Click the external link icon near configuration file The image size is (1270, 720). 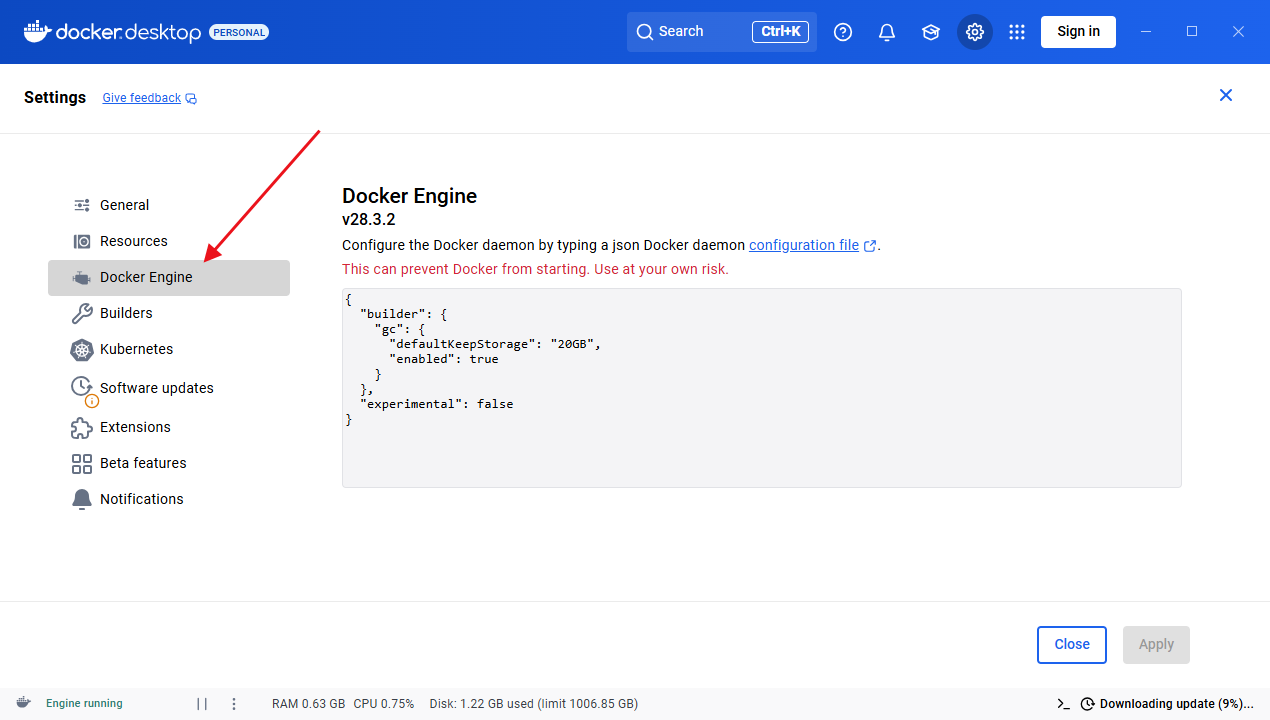pyautogui.click(x=870, y=246)
